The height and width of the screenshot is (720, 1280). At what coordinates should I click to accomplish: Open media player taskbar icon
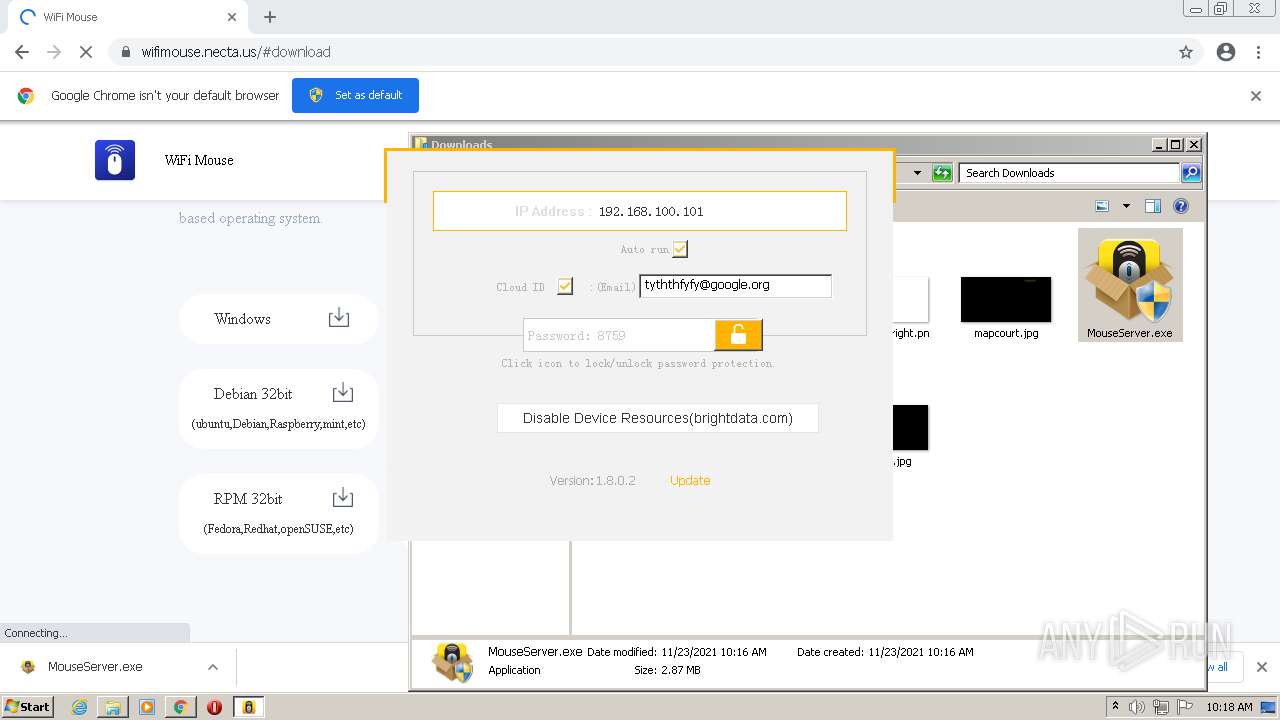[x=147, y=707]
